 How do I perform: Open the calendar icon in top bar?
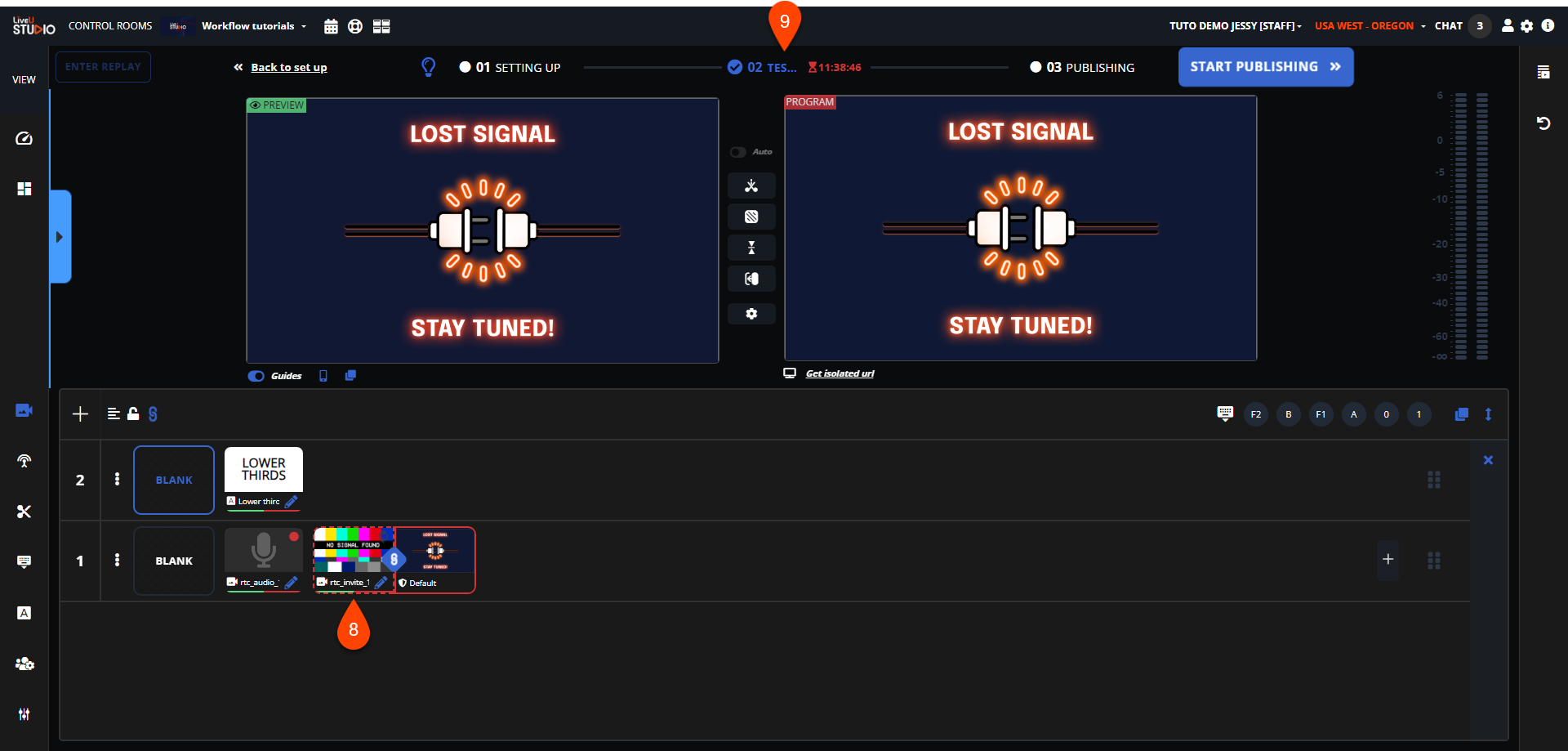tap(331, 26)
